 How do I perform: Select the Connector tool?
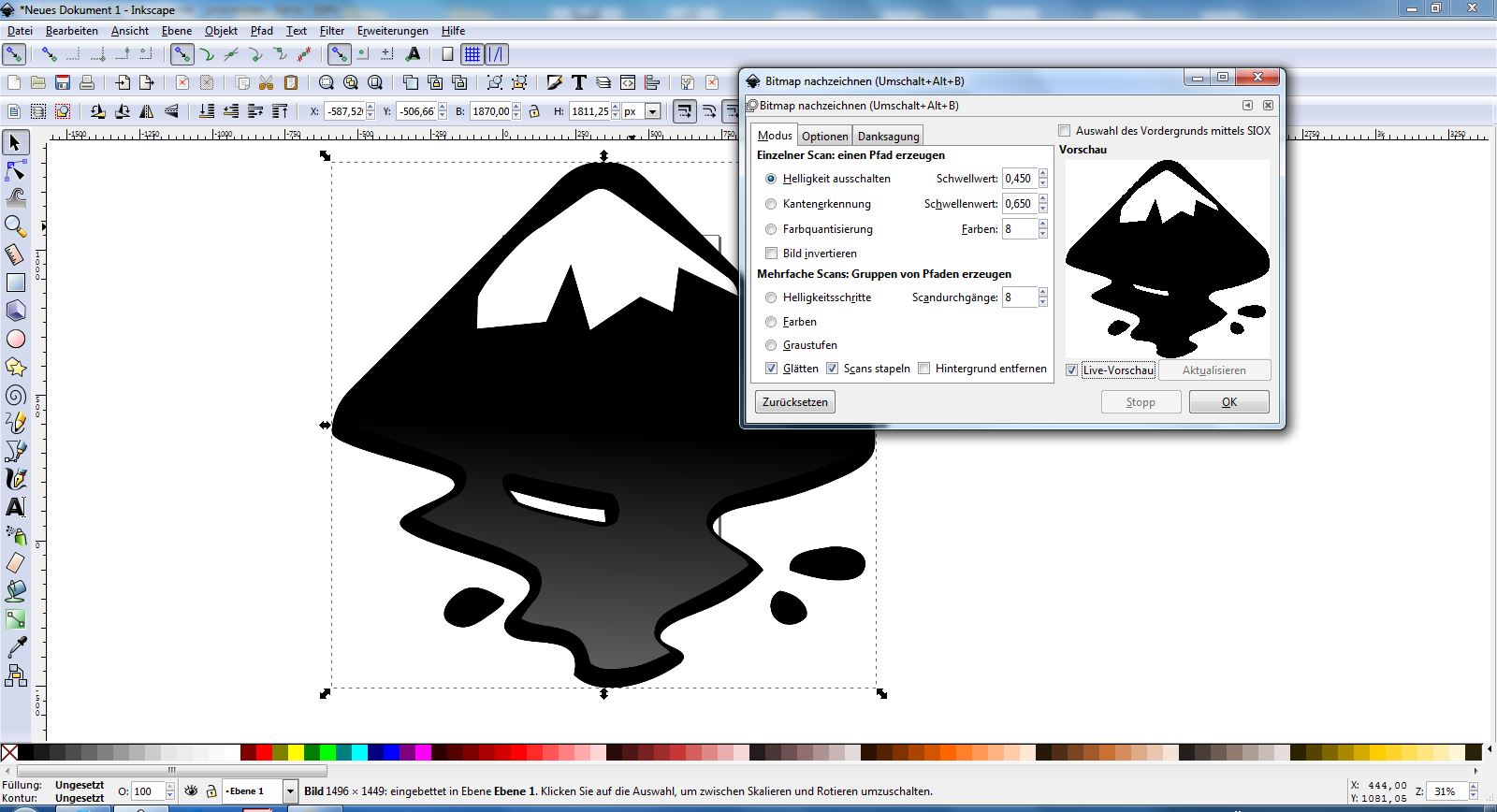point(15,675)
